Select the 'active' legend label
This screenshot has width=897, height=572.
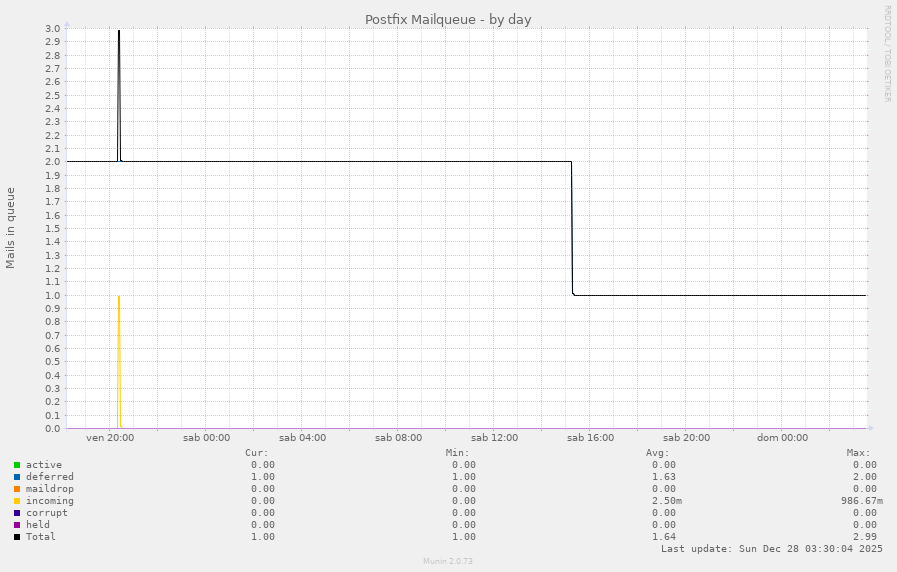43,465
